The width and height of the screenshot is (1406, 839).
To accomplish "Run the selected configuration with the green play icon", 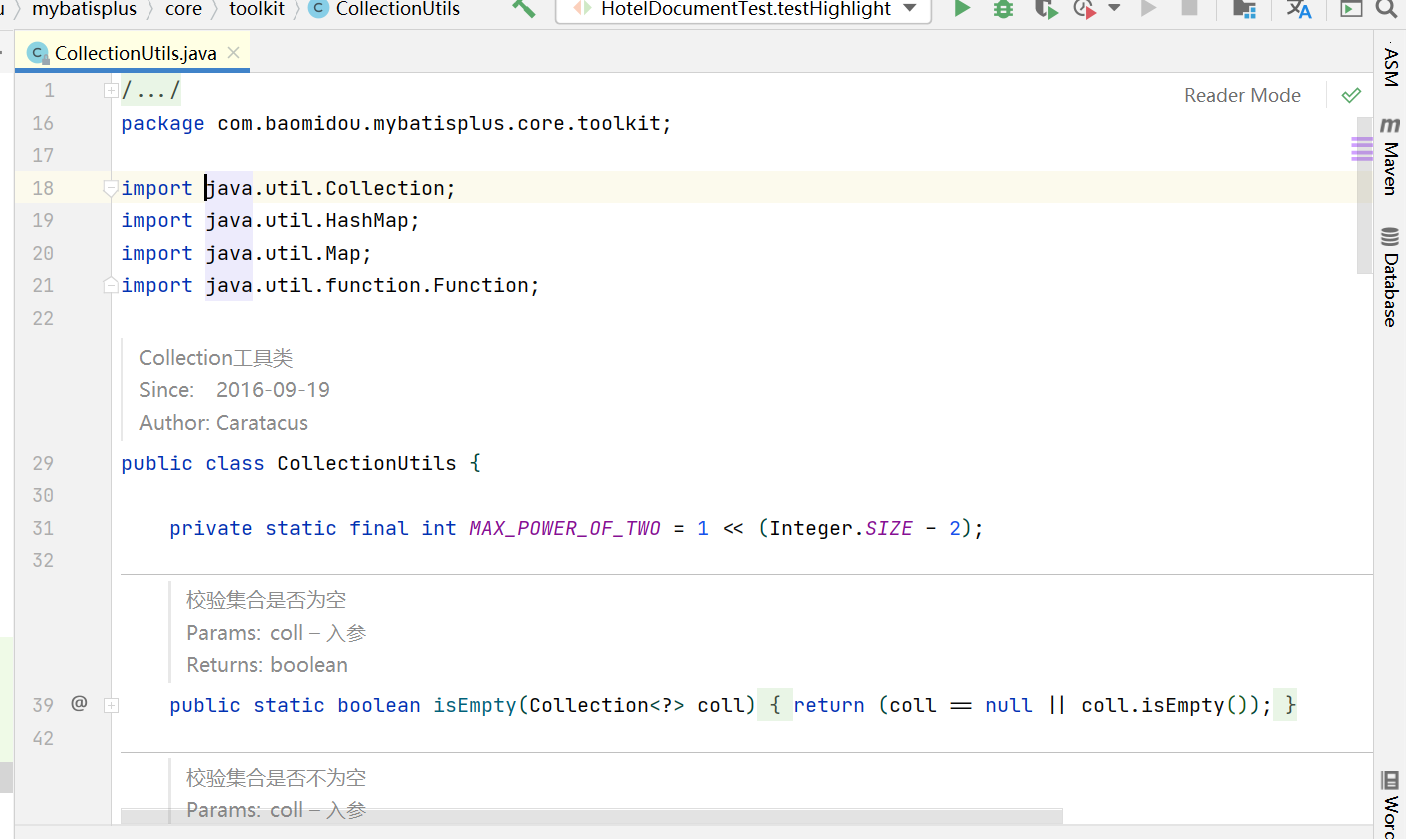I will (962, 9).
